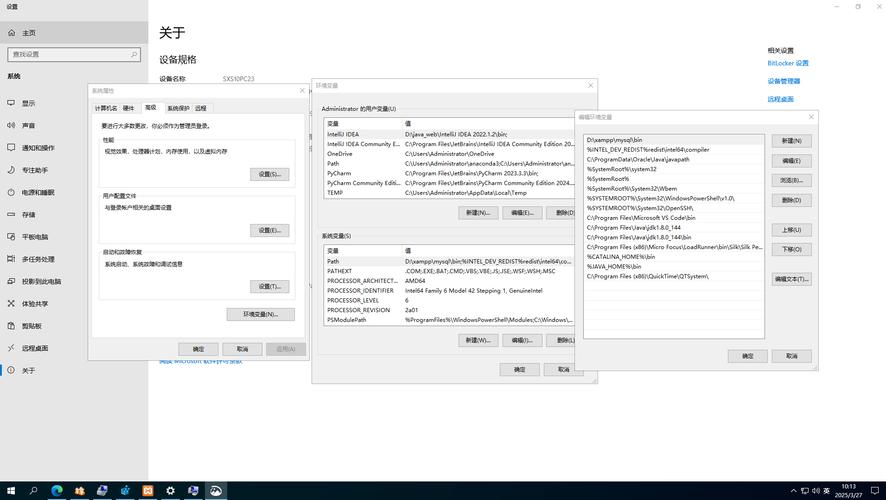This screenshot has height=500, width=886.
Task: Click 下移(O) to move the entry down
Action: [792, 249]
